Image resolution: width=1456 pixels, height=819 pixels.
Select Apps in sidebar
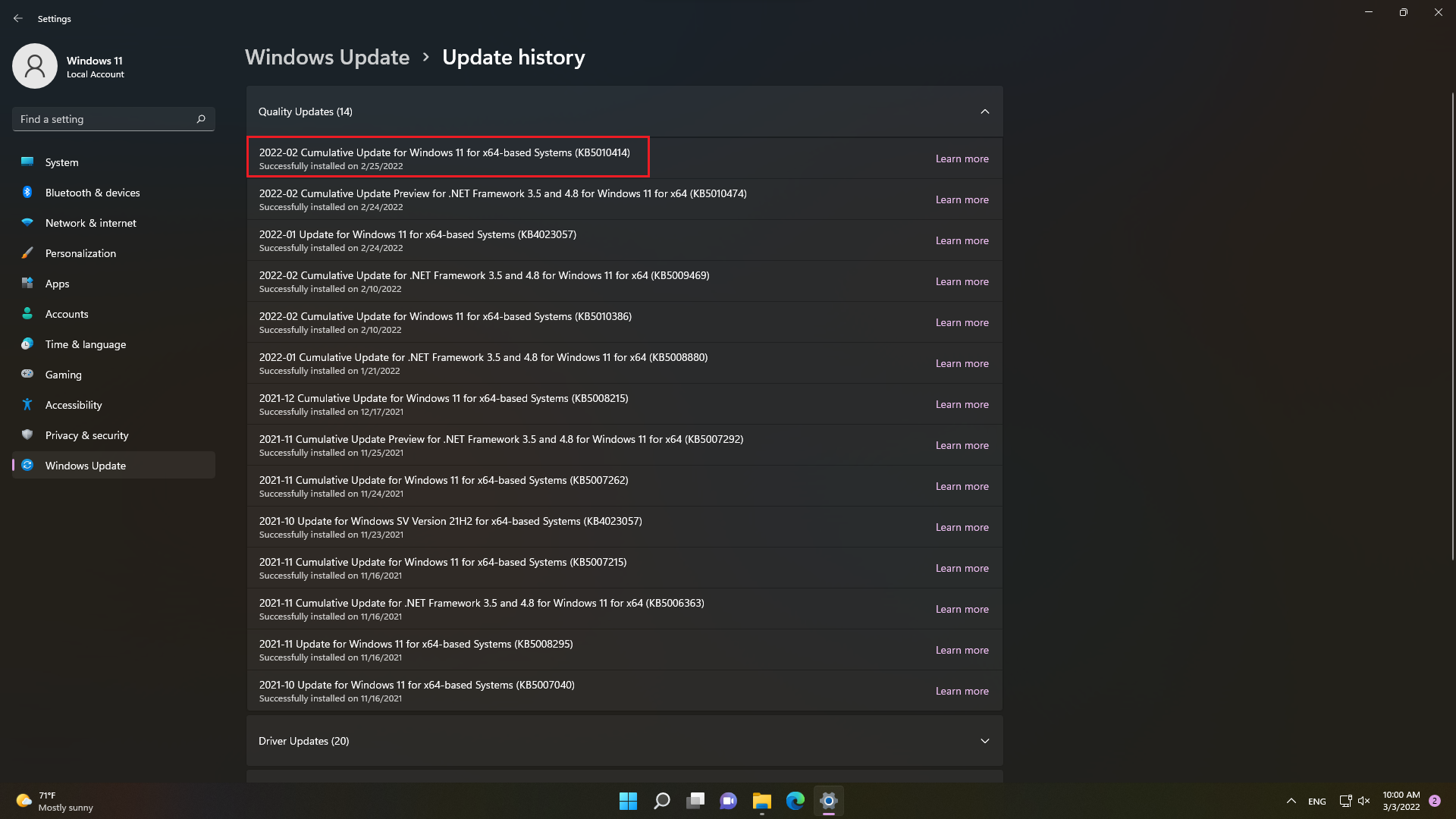[x=114, y=284]
